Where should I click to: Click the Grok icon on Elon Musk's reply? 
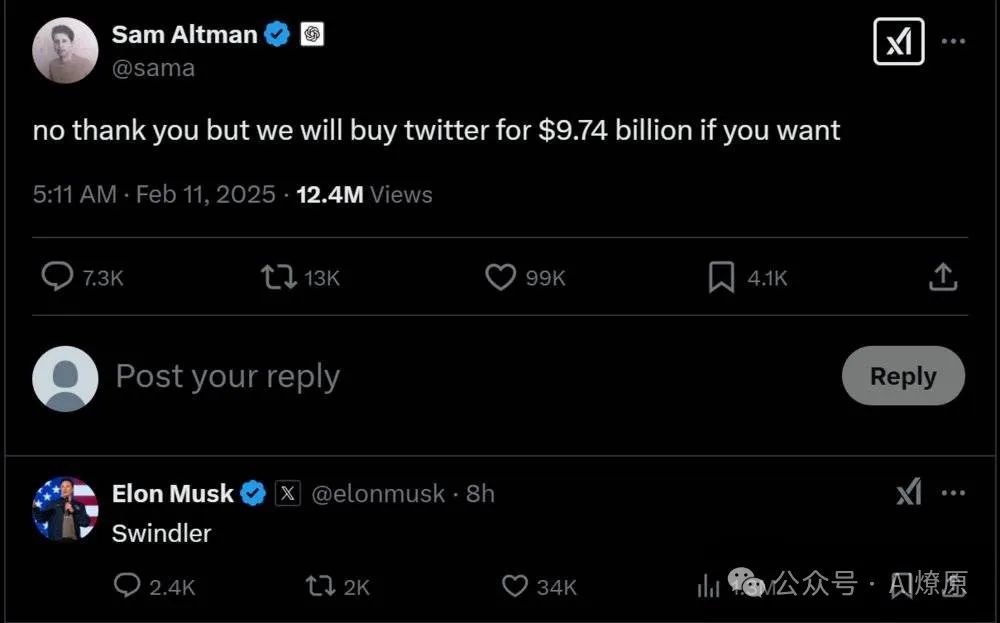[909, 492]
